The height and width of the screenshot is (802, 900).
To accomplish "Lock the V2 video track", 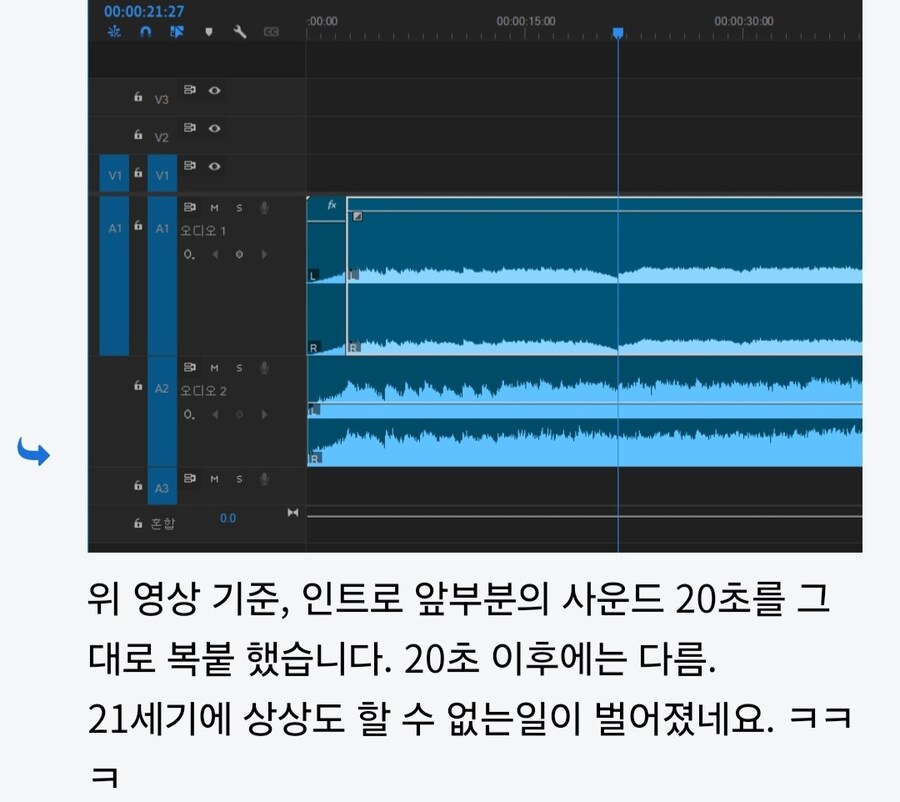I will [x=137, y=134].
